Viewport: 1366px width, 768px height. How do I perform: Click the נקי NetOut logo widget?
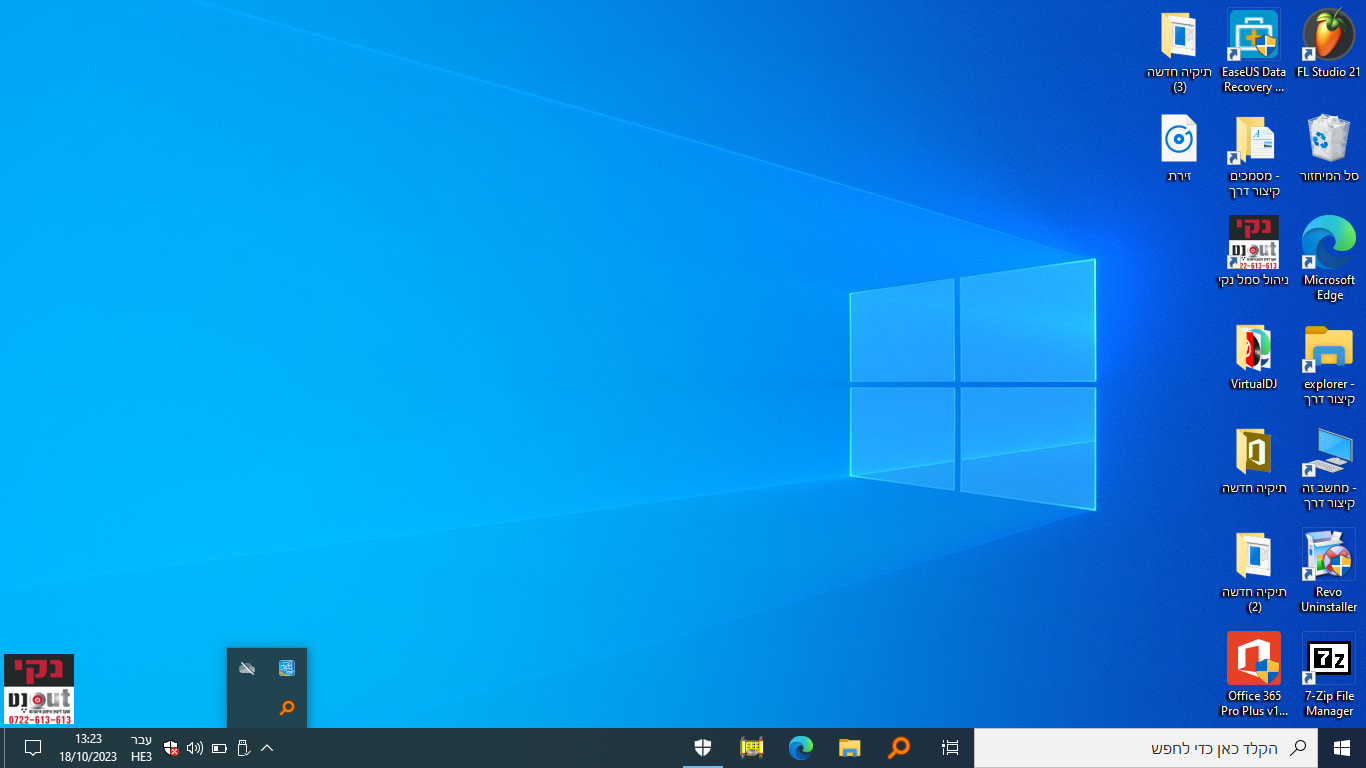39,689
